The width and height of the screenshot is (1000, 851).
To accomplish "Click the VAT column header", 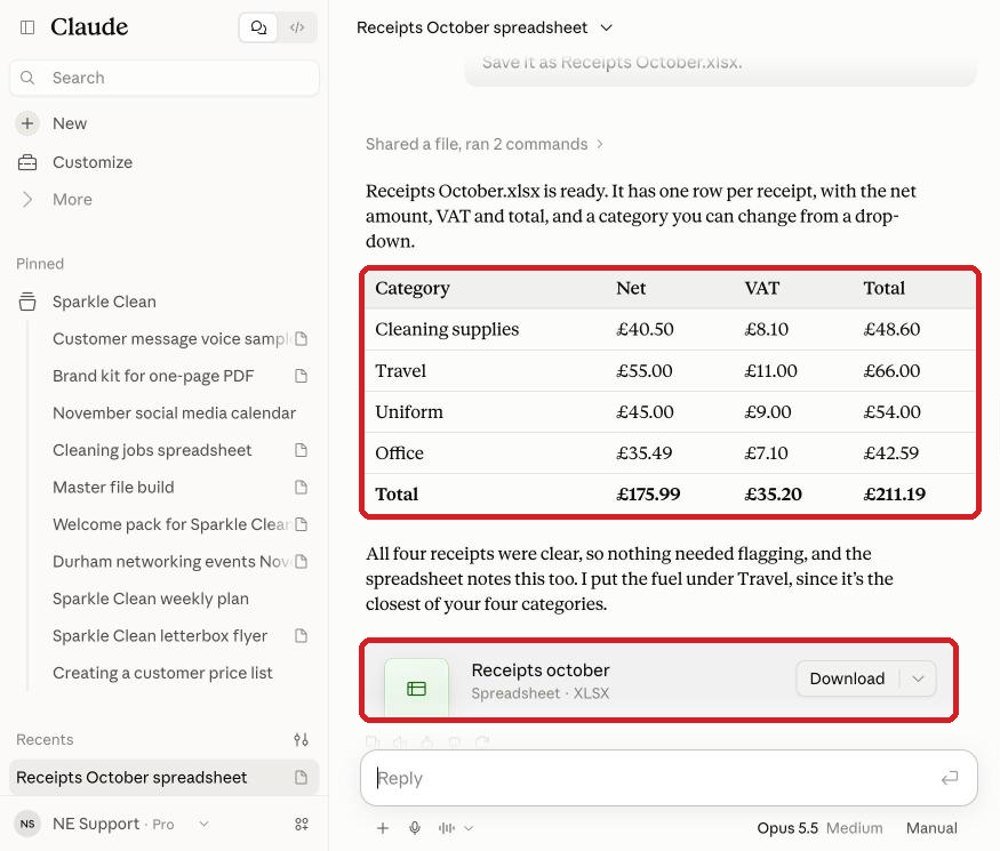I will (x=761, y=288).
